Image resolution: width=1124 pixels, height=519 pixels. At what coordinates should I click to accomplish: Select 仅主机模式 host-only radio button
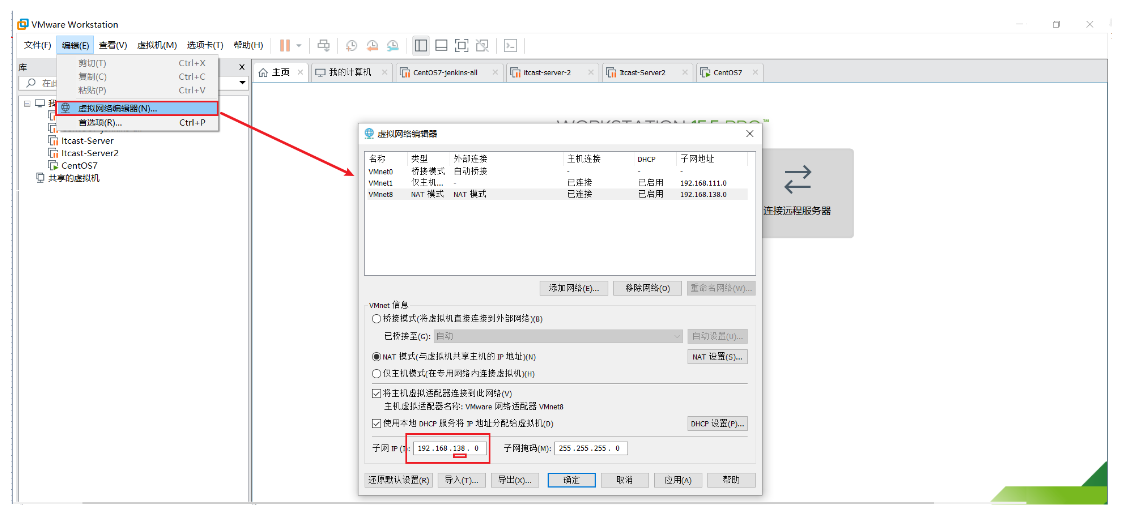point(377,373)
